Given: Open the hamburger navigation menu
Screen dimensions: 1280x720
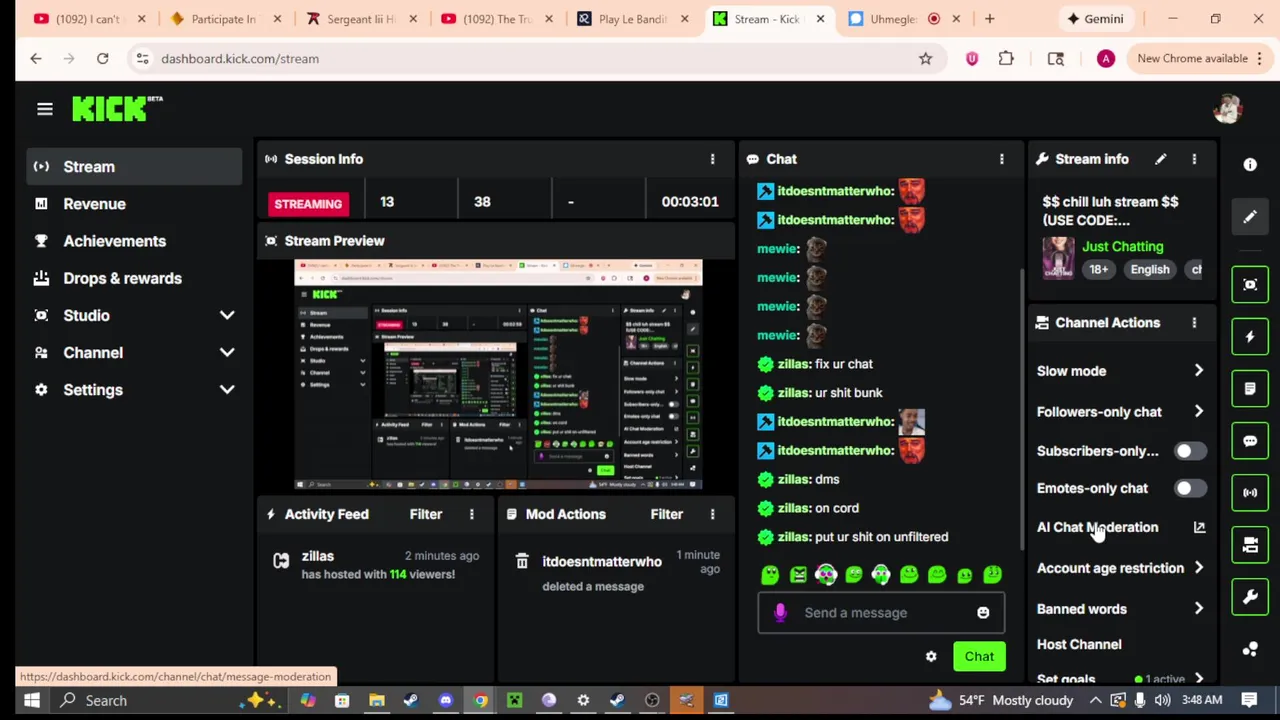Looking at the screenshot, I should click(44, 109).
